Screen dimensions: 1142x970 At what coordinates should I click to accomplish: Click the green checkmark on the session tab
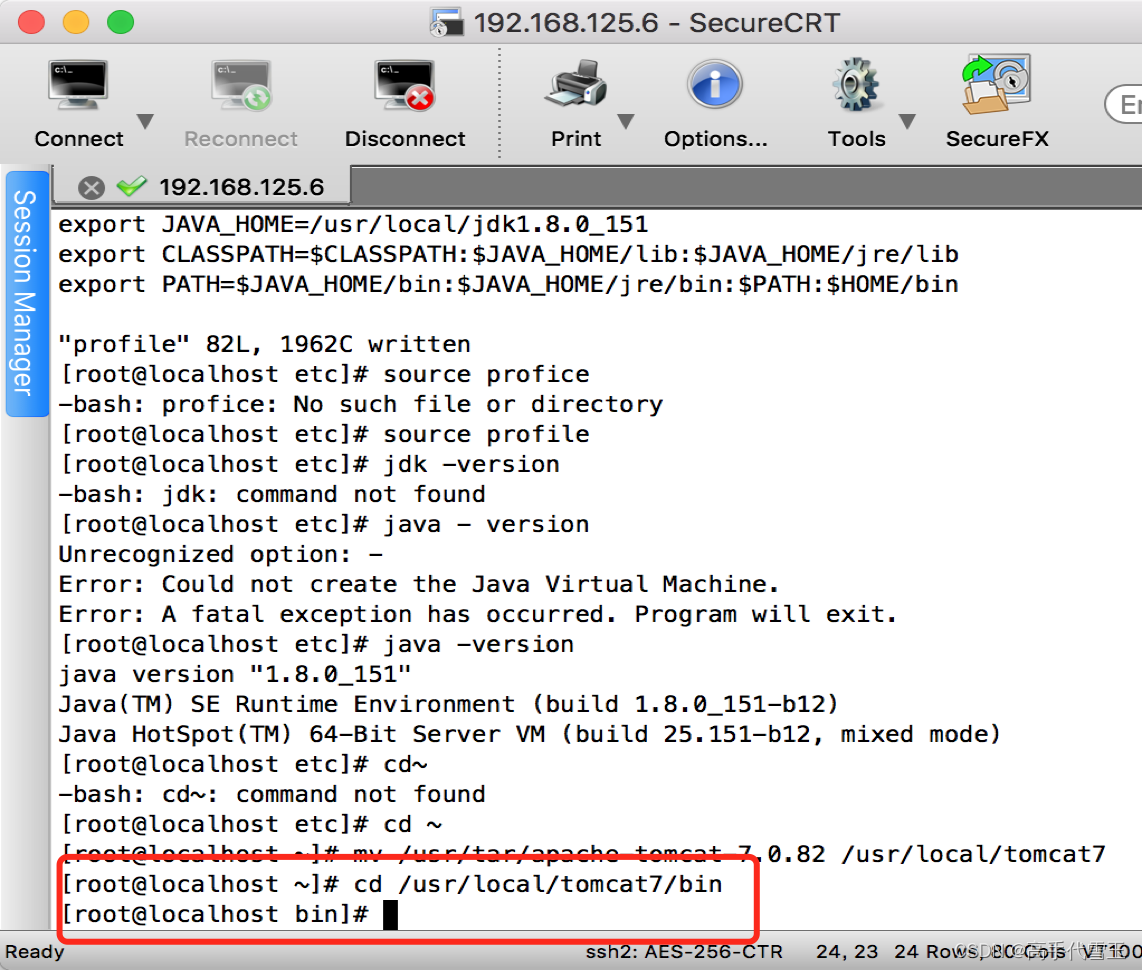(x=130, y=187)
